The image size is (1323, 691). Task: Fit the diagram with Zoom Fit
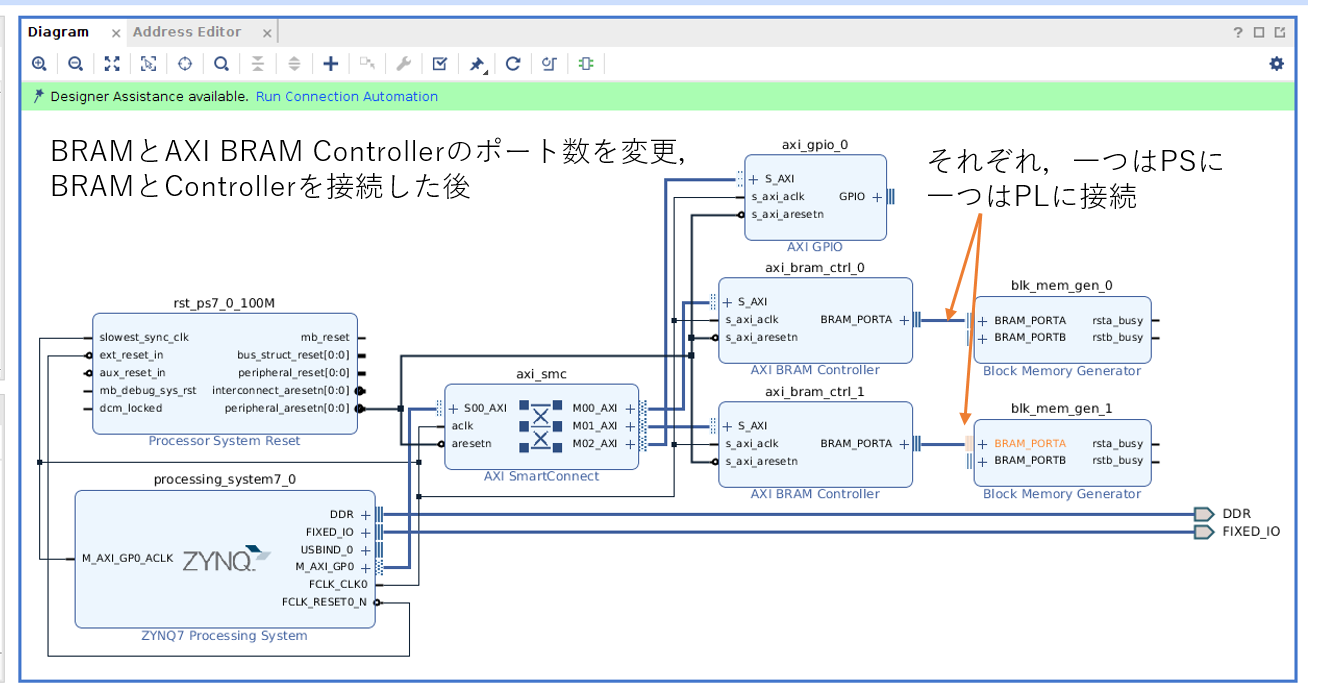click(x=112, y=64)
